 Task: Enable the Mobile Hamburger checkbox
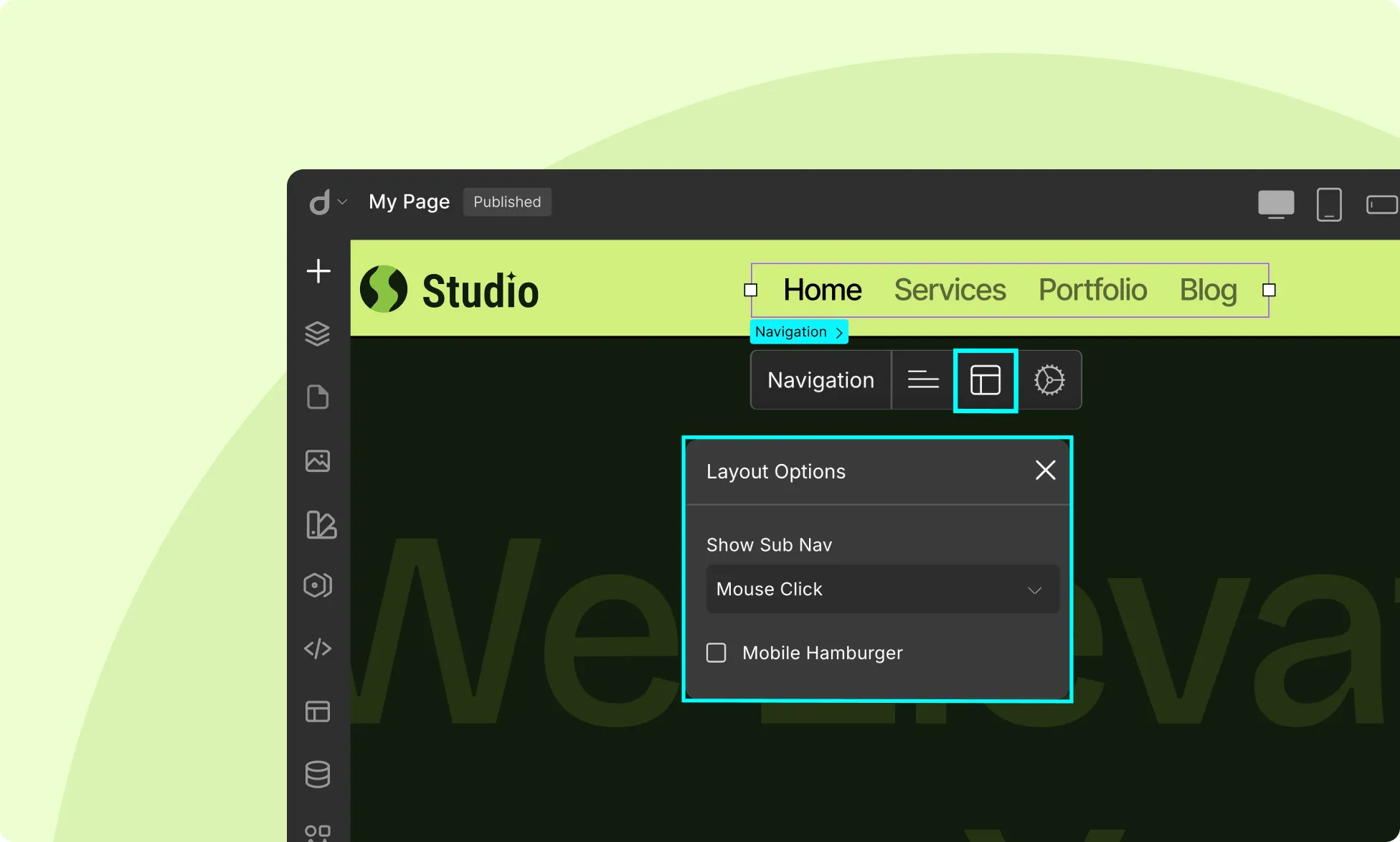716,653
